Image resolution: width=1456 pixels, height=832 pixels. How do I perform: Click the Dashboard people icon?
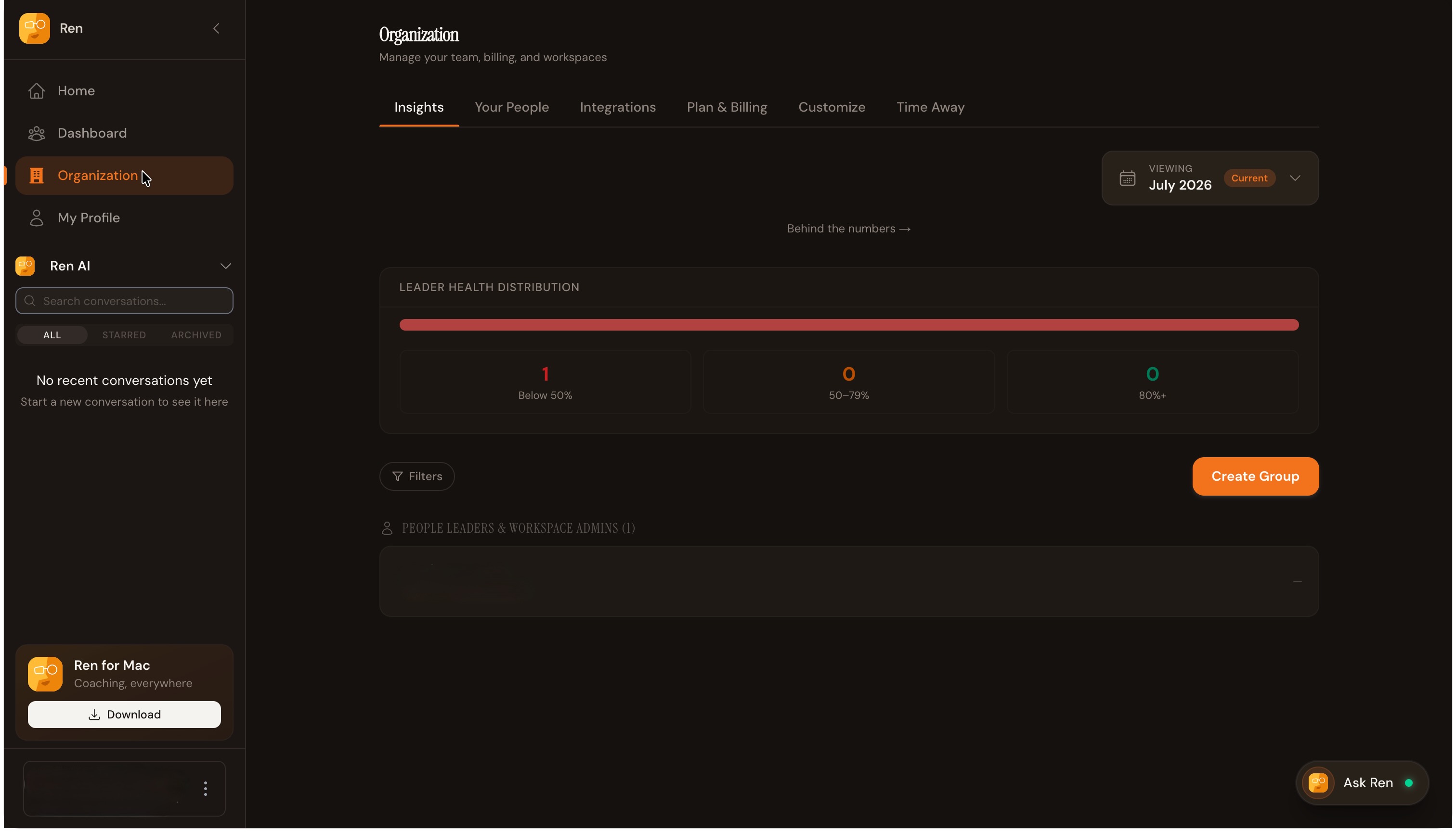point(37,133)
